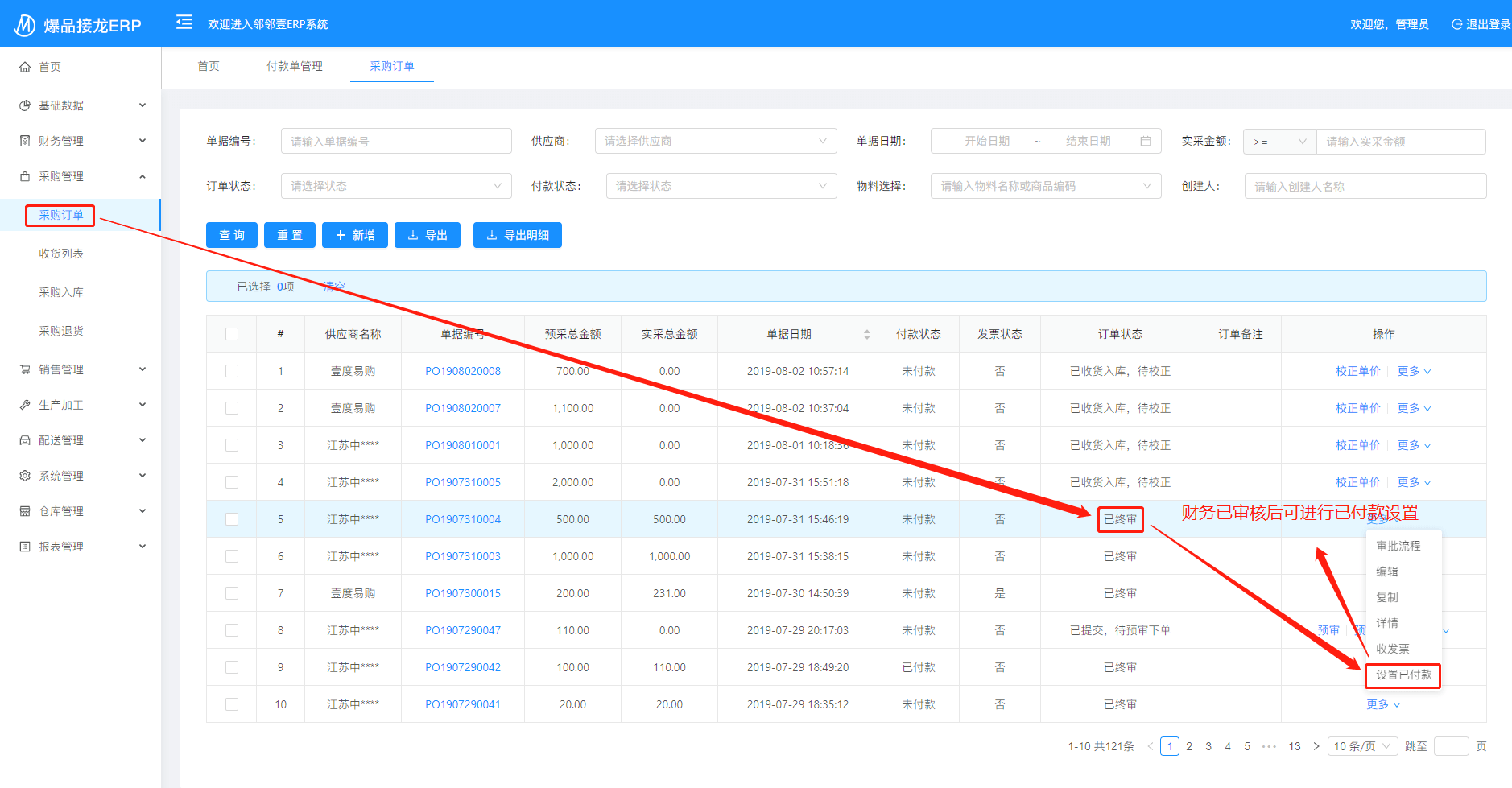Image resolution: width=1512 pixels, height=788 pixels.
Task: Click the gear icon of 系统管理
Action: pos(25,476)
